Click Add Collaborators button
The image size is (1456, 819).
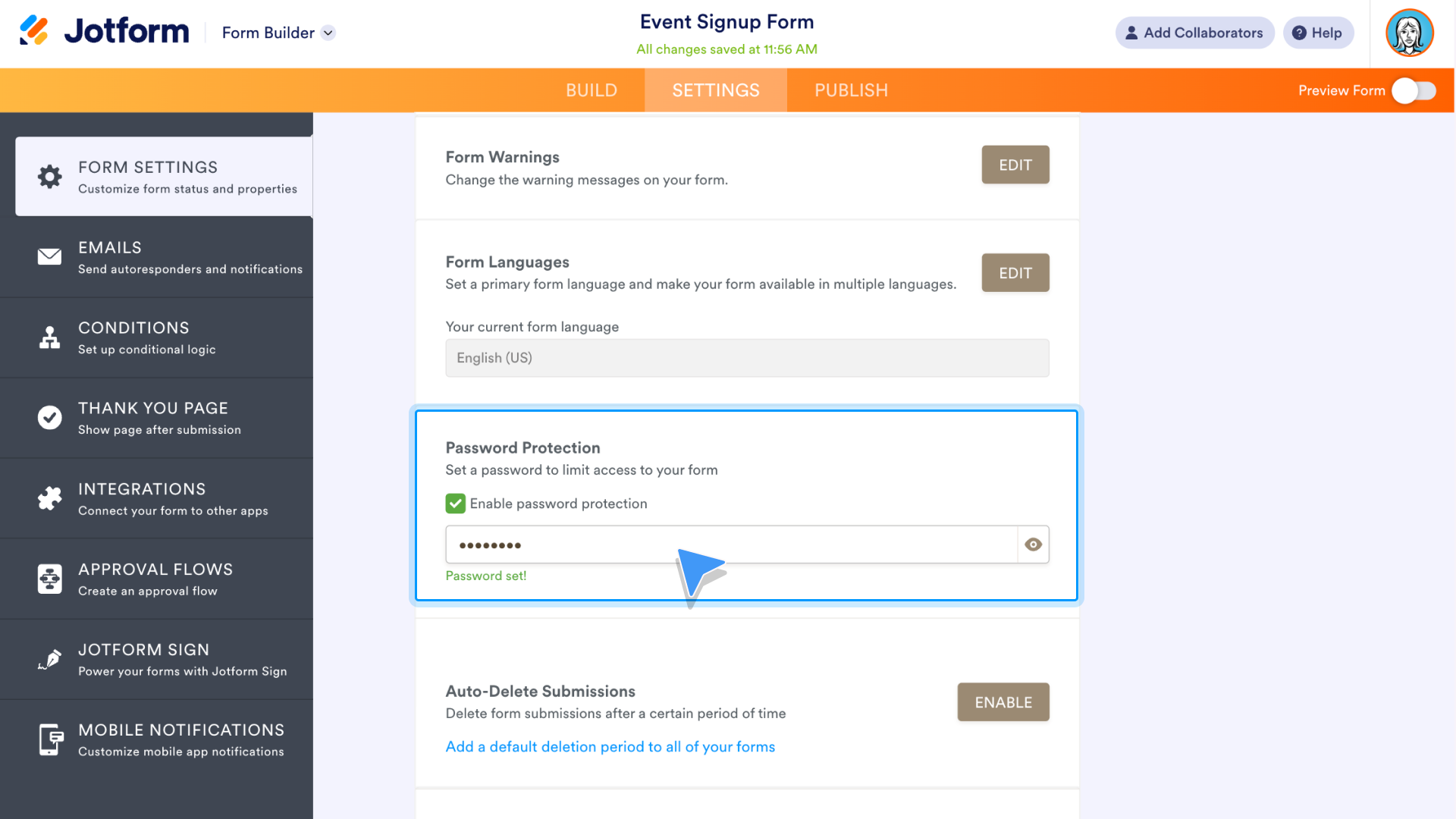pyautogui.click(x=1193, y=32)
